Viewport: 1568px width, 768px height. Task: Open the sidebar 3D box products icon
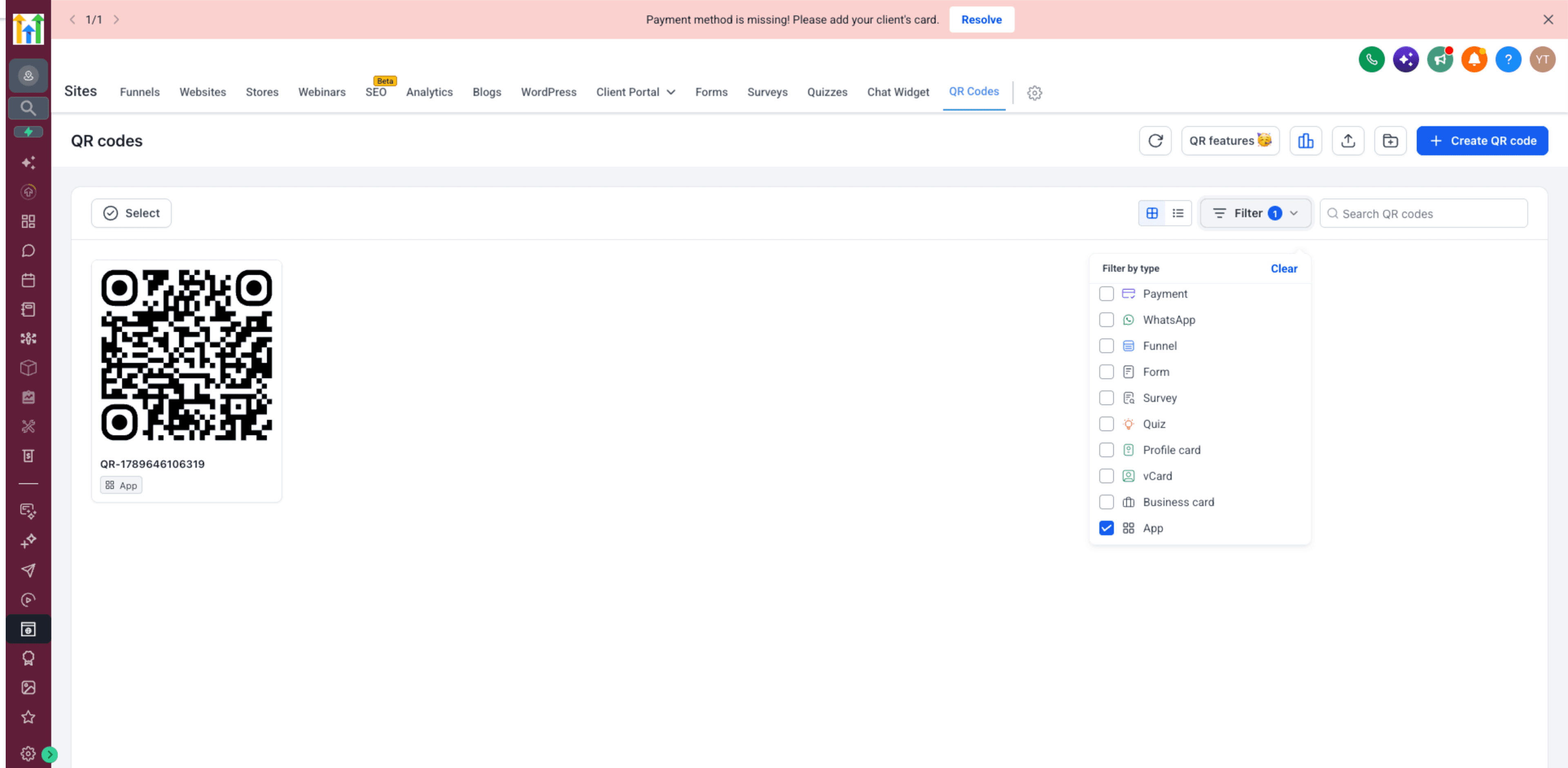click(x=28, y=368)
